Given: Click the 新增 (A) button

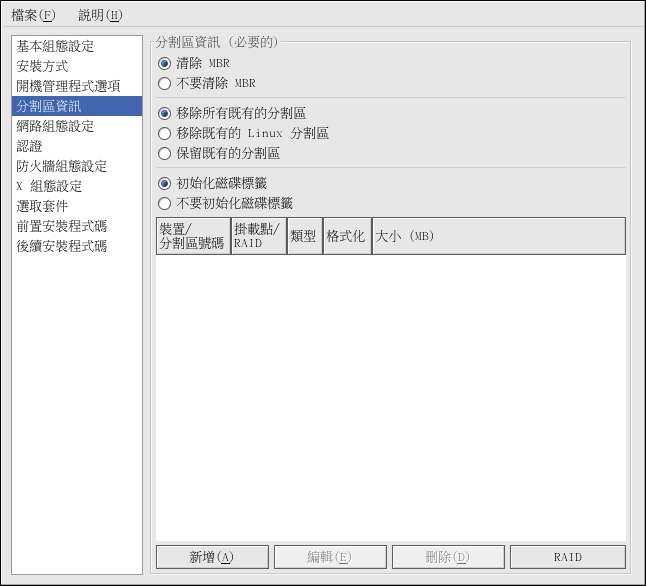Looking at the screenshot, I should click(212, 558).
